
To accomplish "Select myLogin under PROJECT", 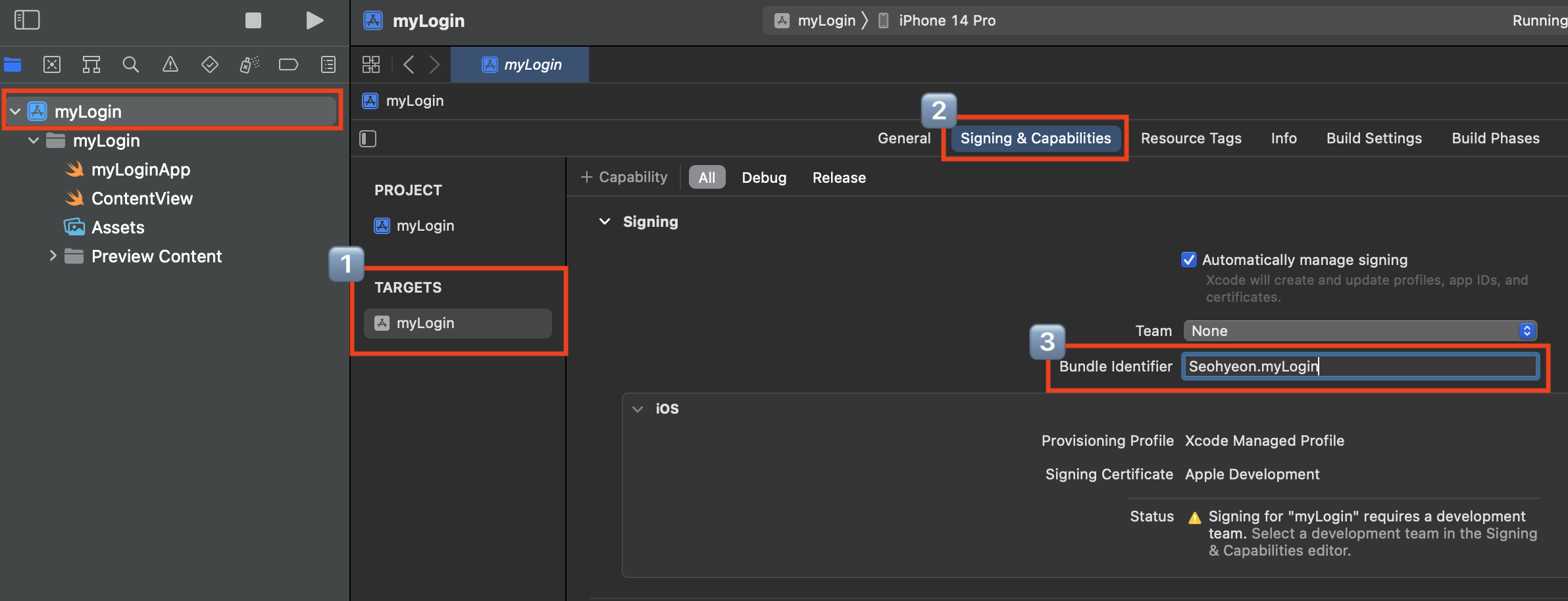I will 425,226.
